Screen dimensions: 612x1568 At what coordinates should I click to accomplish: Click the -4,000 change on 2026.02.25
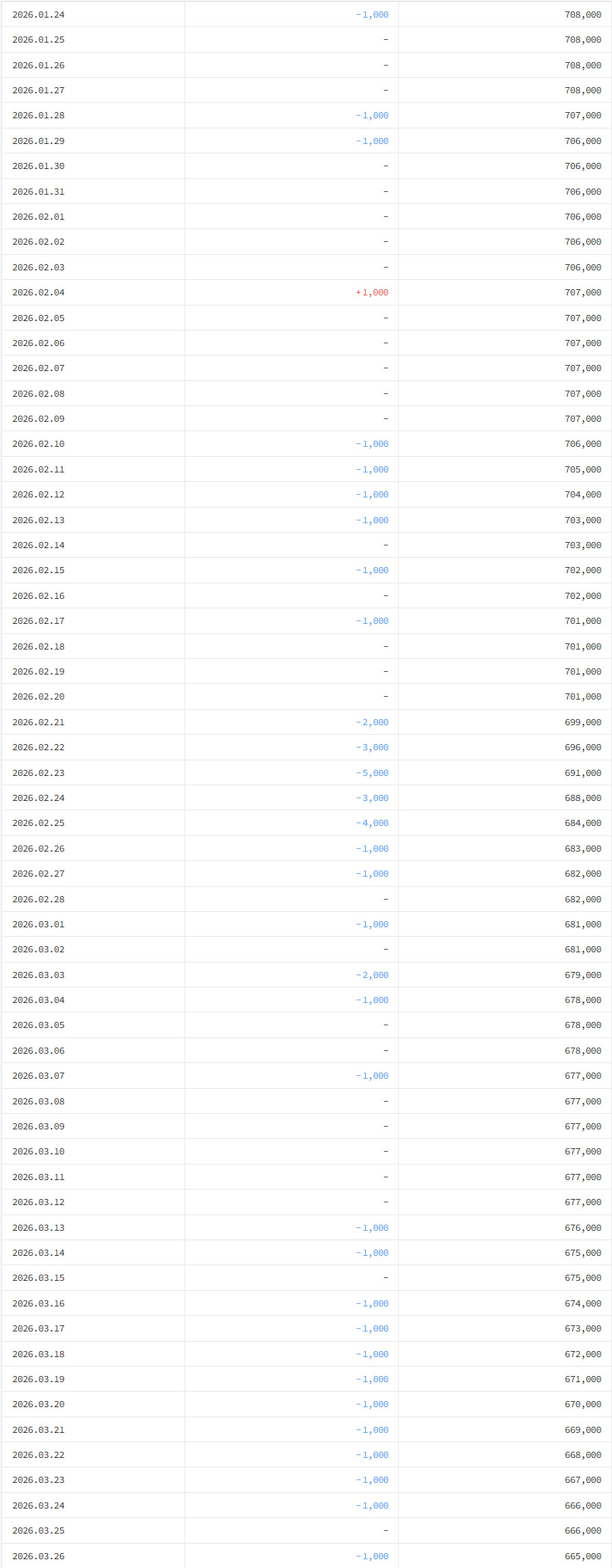(372, 823)
